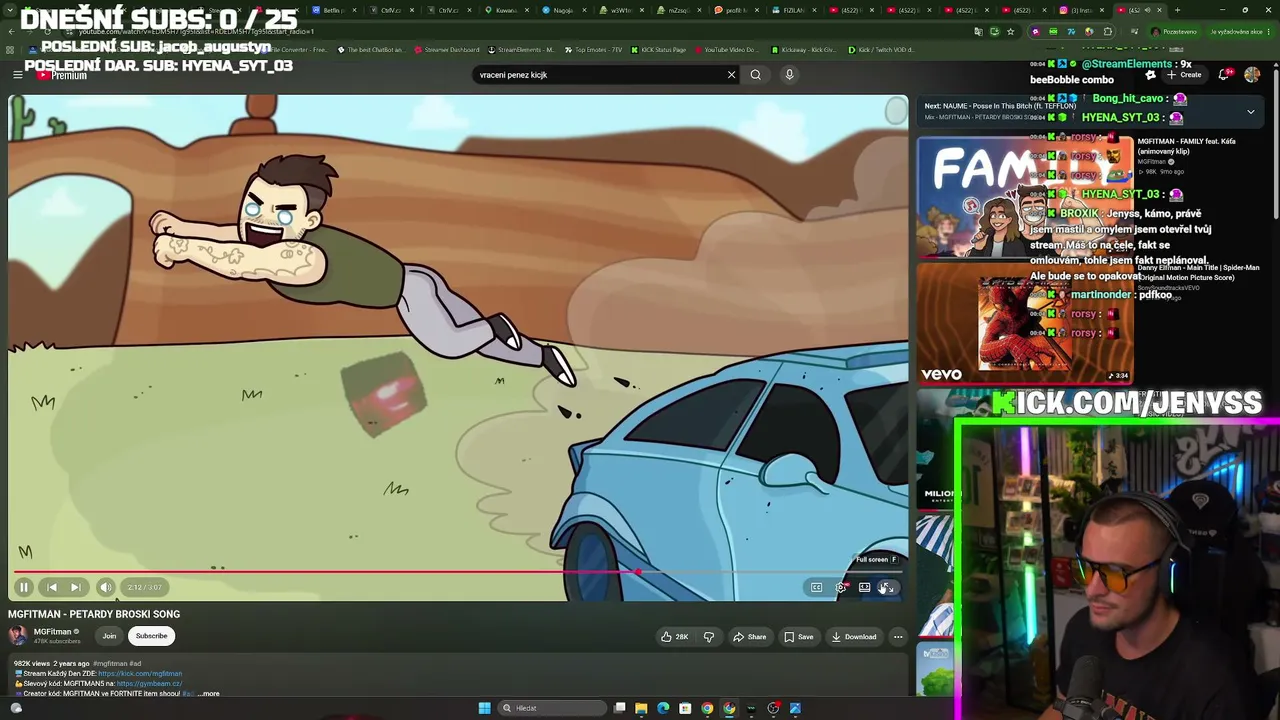The height and width of the screenshot is (720, 1280).
Task: Open Task View on the taskbar
Action: point(620,708)
